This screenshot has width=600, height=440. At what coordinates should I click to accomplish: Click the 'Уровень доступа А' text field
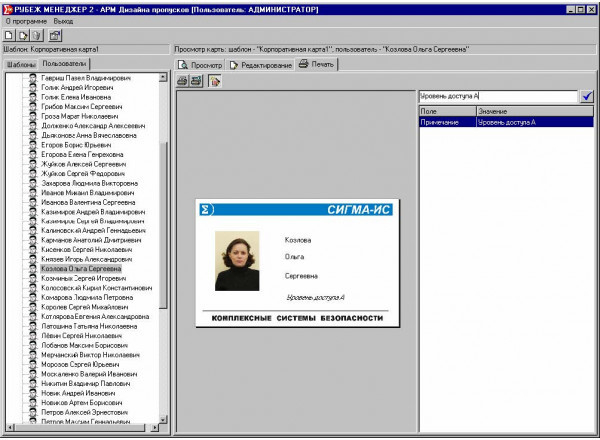tap(497, 96)
